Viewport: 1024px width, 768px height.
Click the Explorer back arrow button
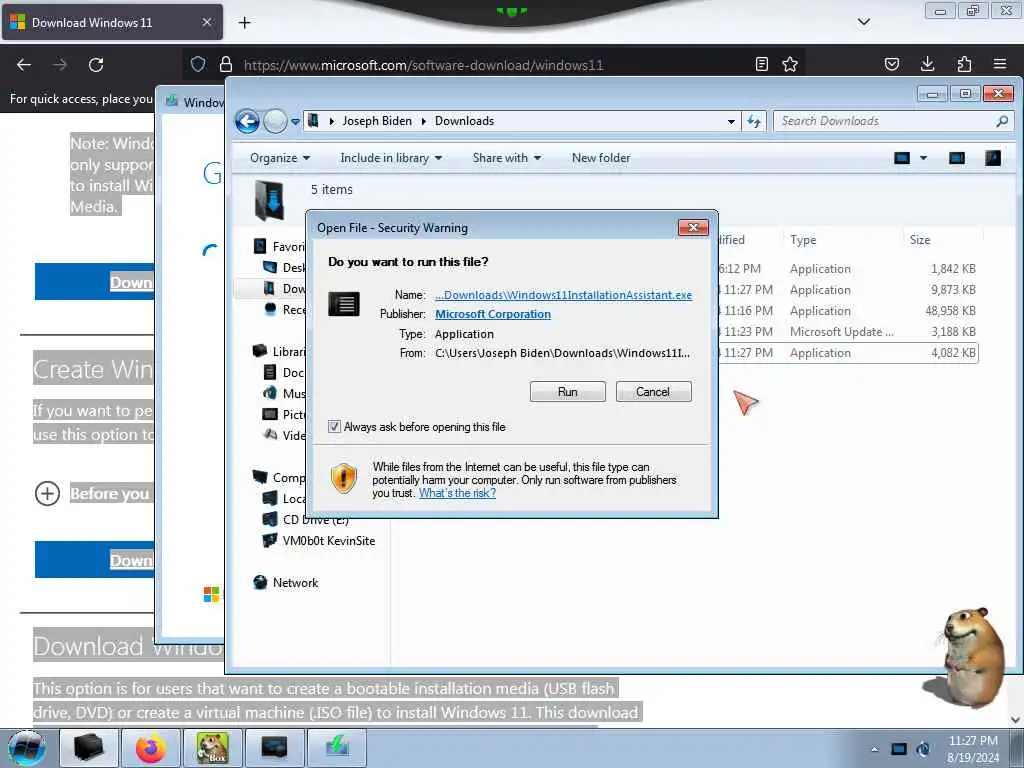pos(248,121)
